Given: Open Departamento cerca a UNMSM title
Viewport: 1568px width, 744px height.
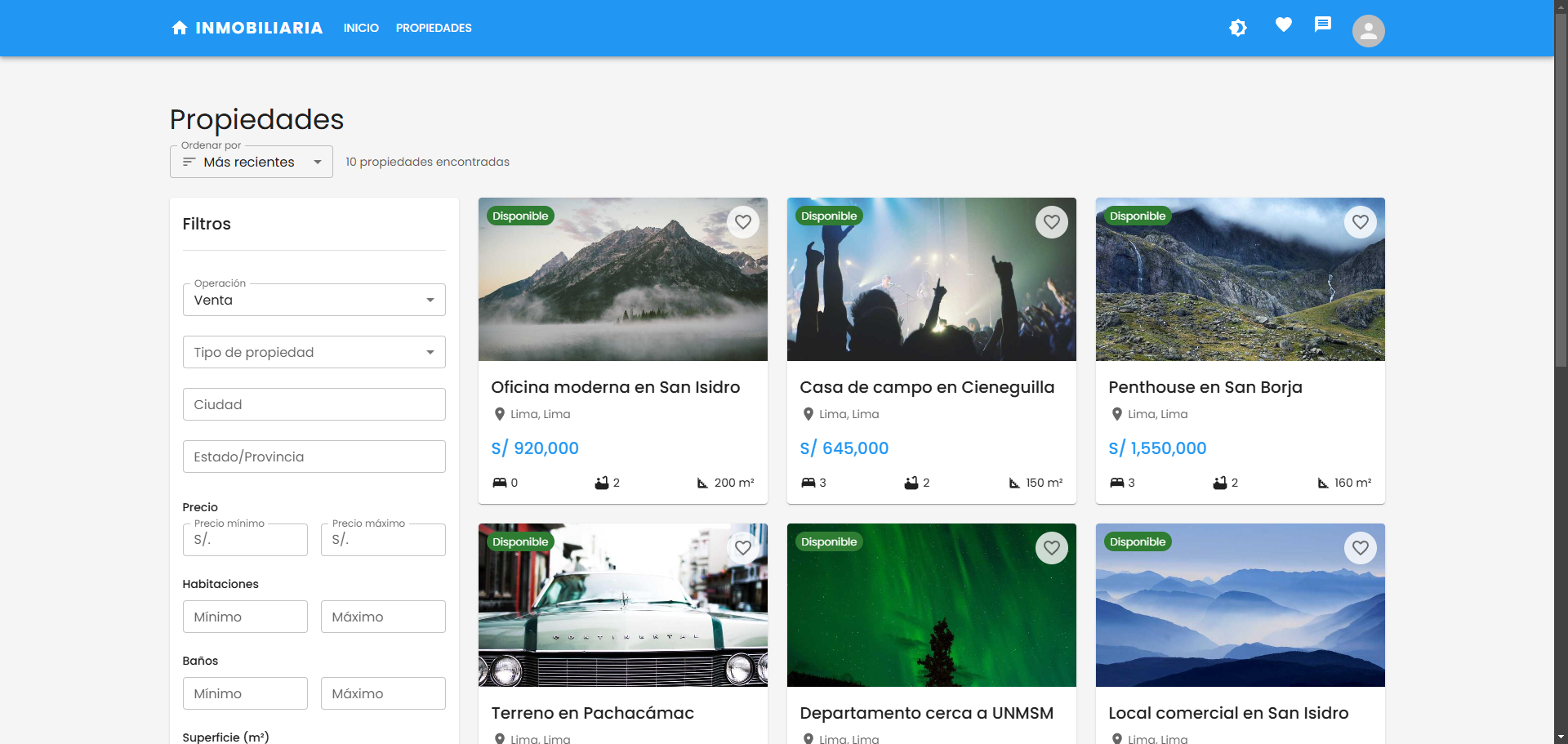Looking at the screenshot, I should tap(927, 713).
